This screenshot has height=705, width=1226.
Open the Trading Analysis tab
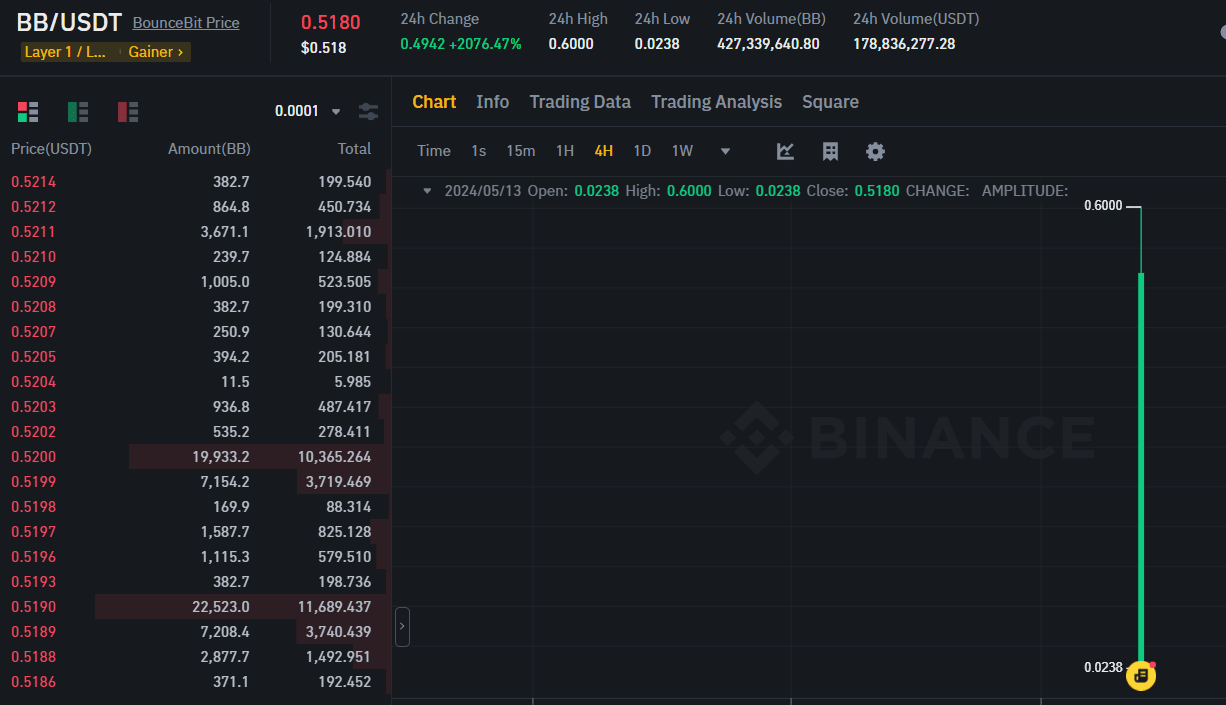(716, 101)
